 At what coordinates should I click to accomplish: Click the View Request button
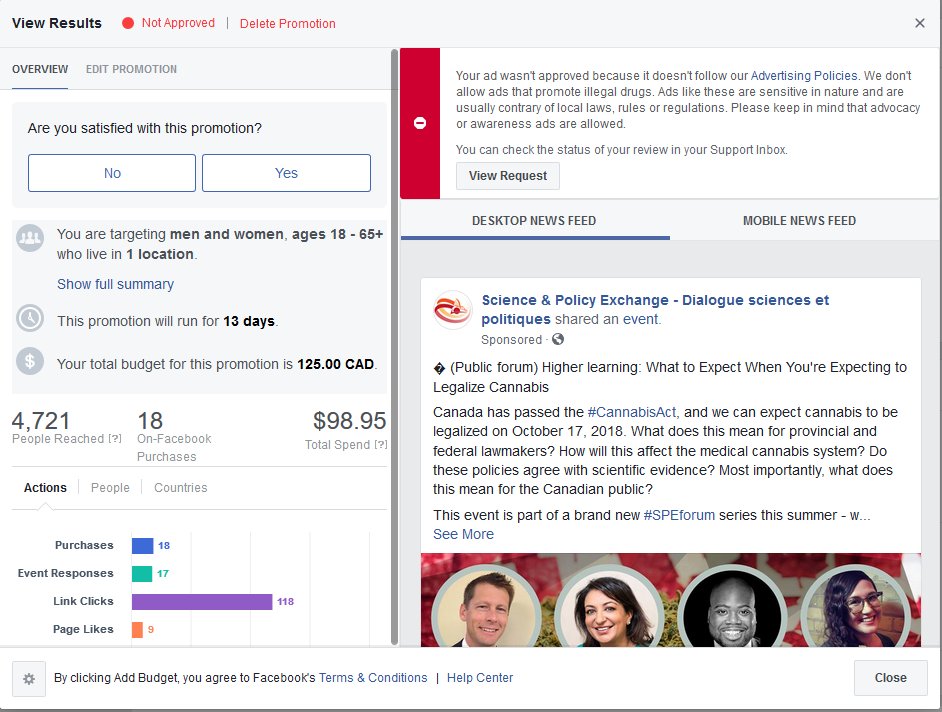(508, 175)
